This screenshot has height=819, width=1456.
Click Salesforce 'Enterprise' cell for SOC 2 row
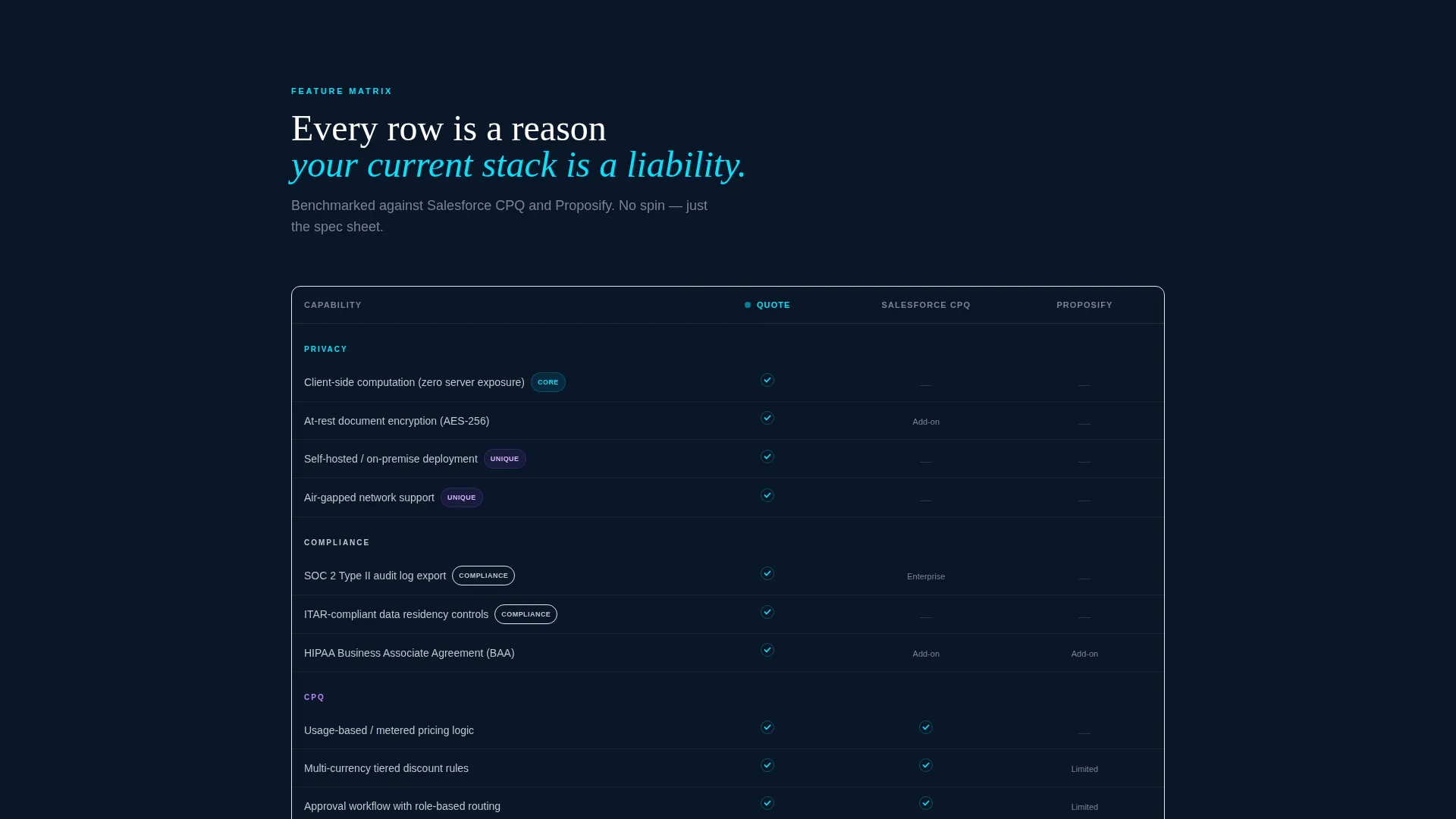926,576
